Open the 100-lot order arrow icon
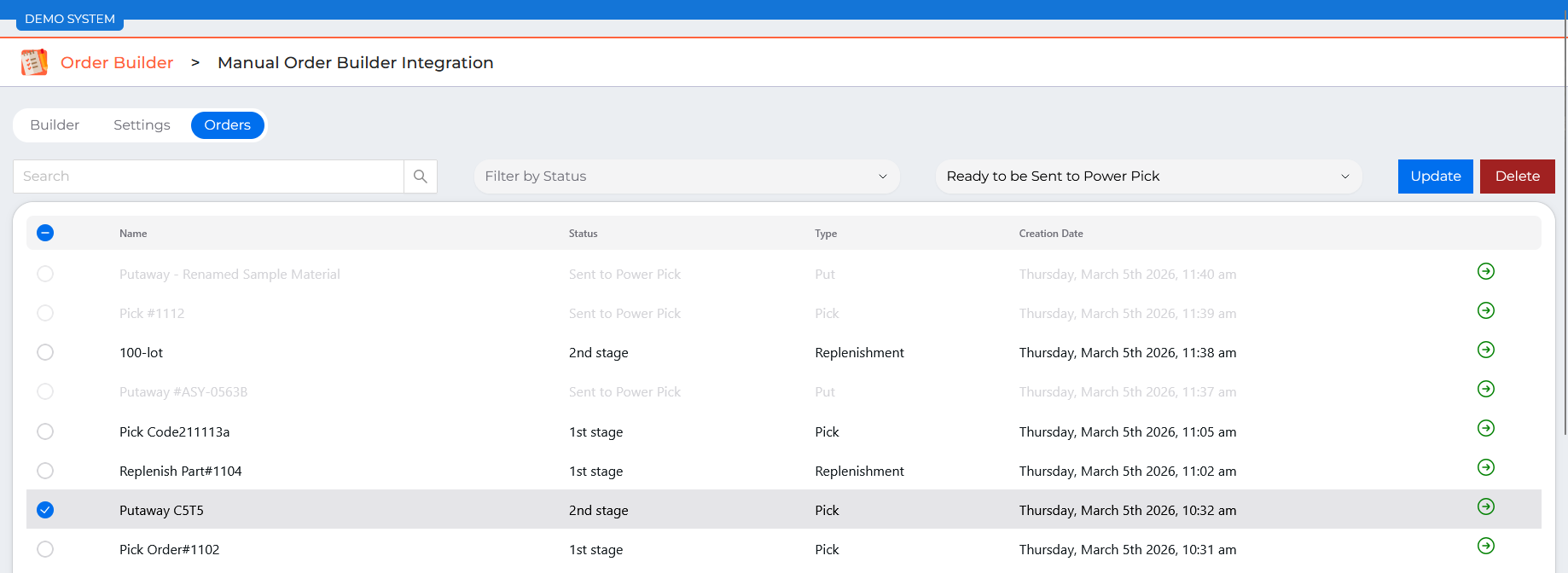Image resolution: width=1568 pixels, height=573 pixels. point(1485,350)
